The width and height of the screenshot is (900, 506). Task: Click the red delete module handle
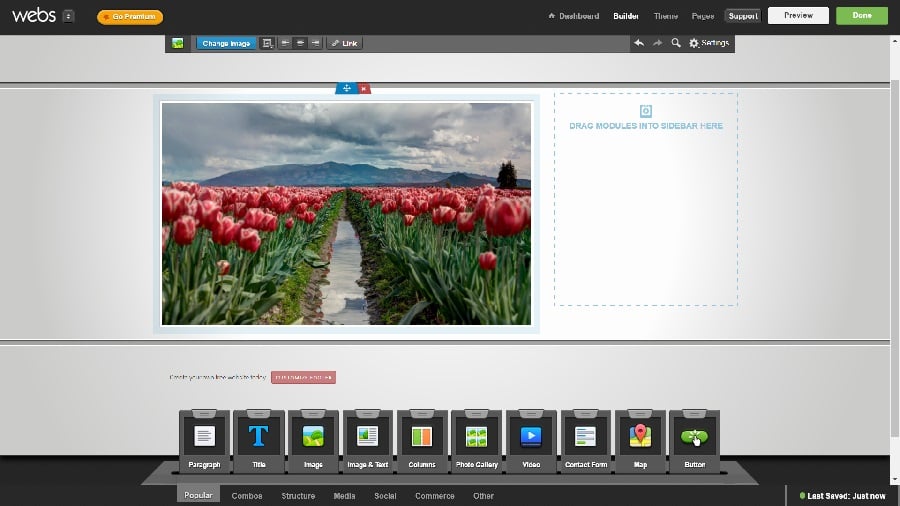(364, 89)
